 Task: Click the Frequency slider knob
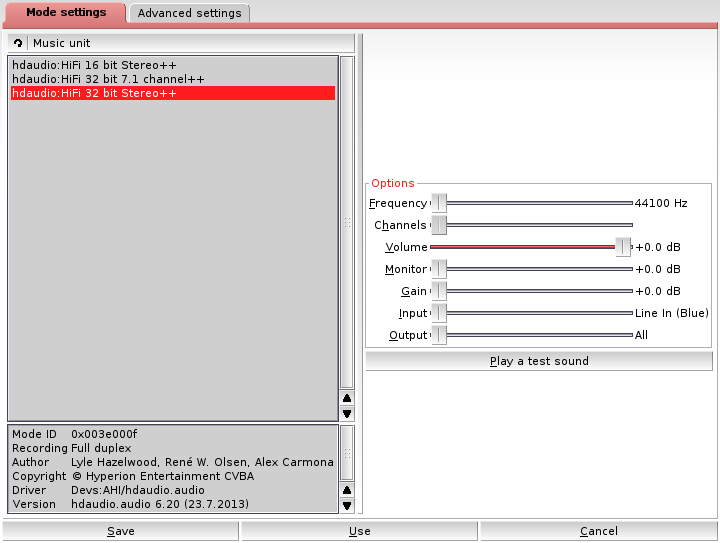pyautogui.click(x=438, y=203)
